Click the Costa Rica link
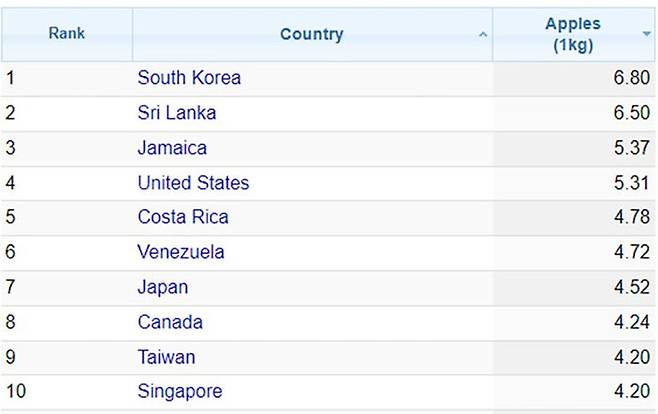Image resolution: width=658 pixels, height=414 pixels. point(183,217)
